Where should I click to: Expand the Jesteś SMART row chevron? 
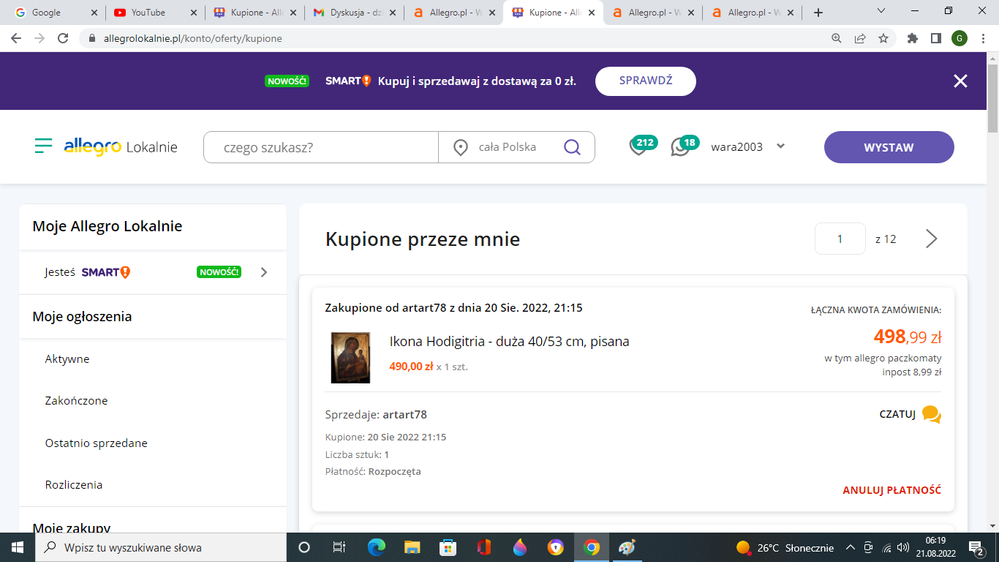click(264, 272)
